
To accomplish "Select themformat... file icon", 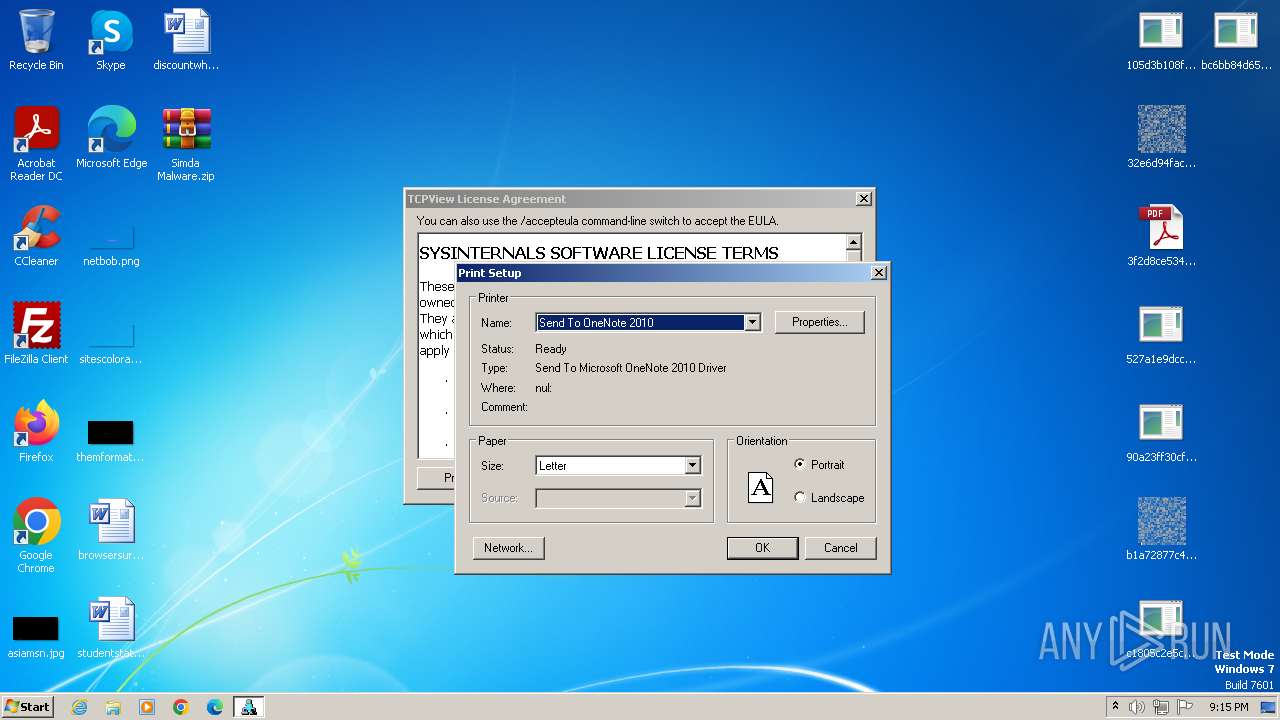I will click(110, 442).
